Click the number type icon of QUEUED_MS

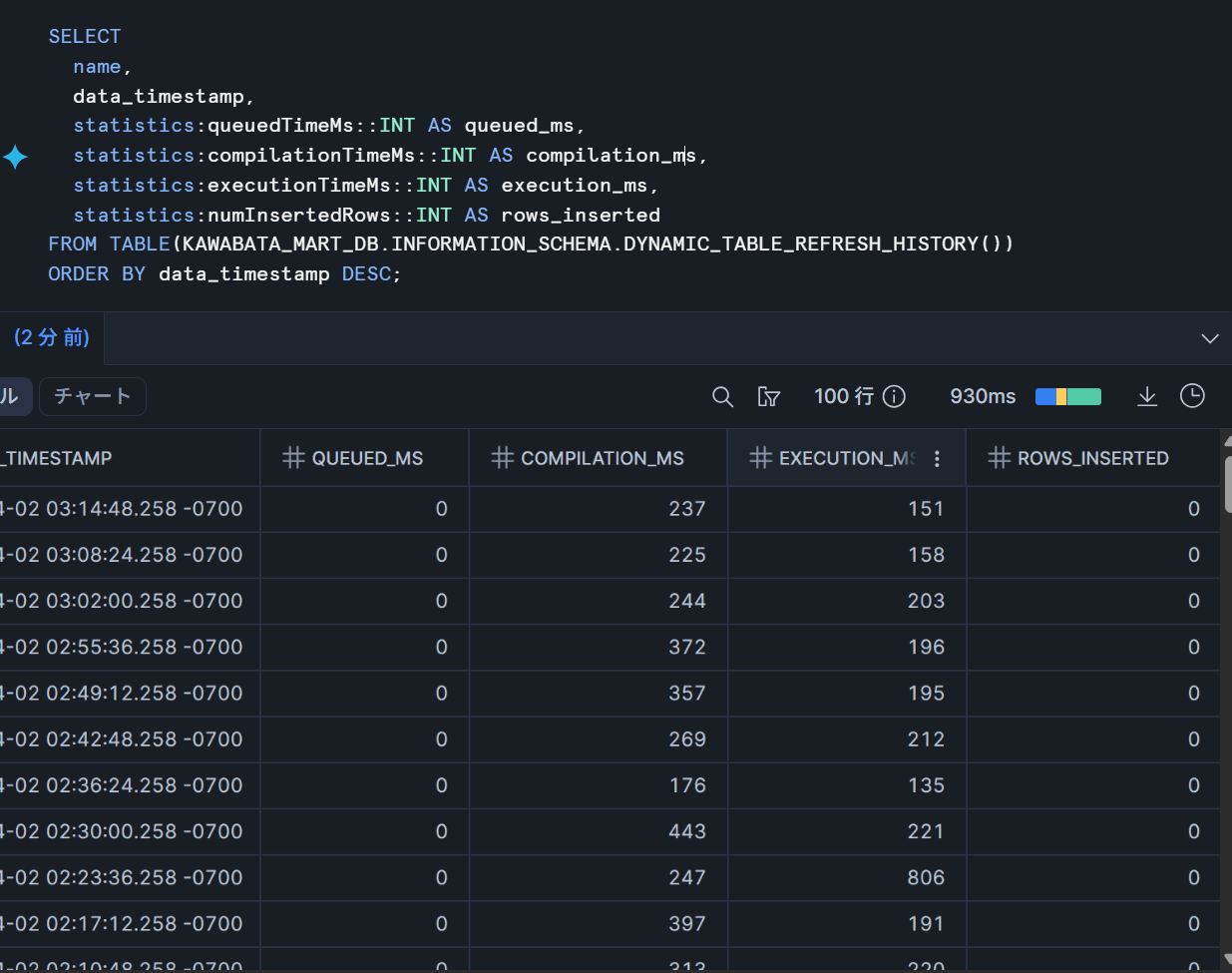point(293,458)
